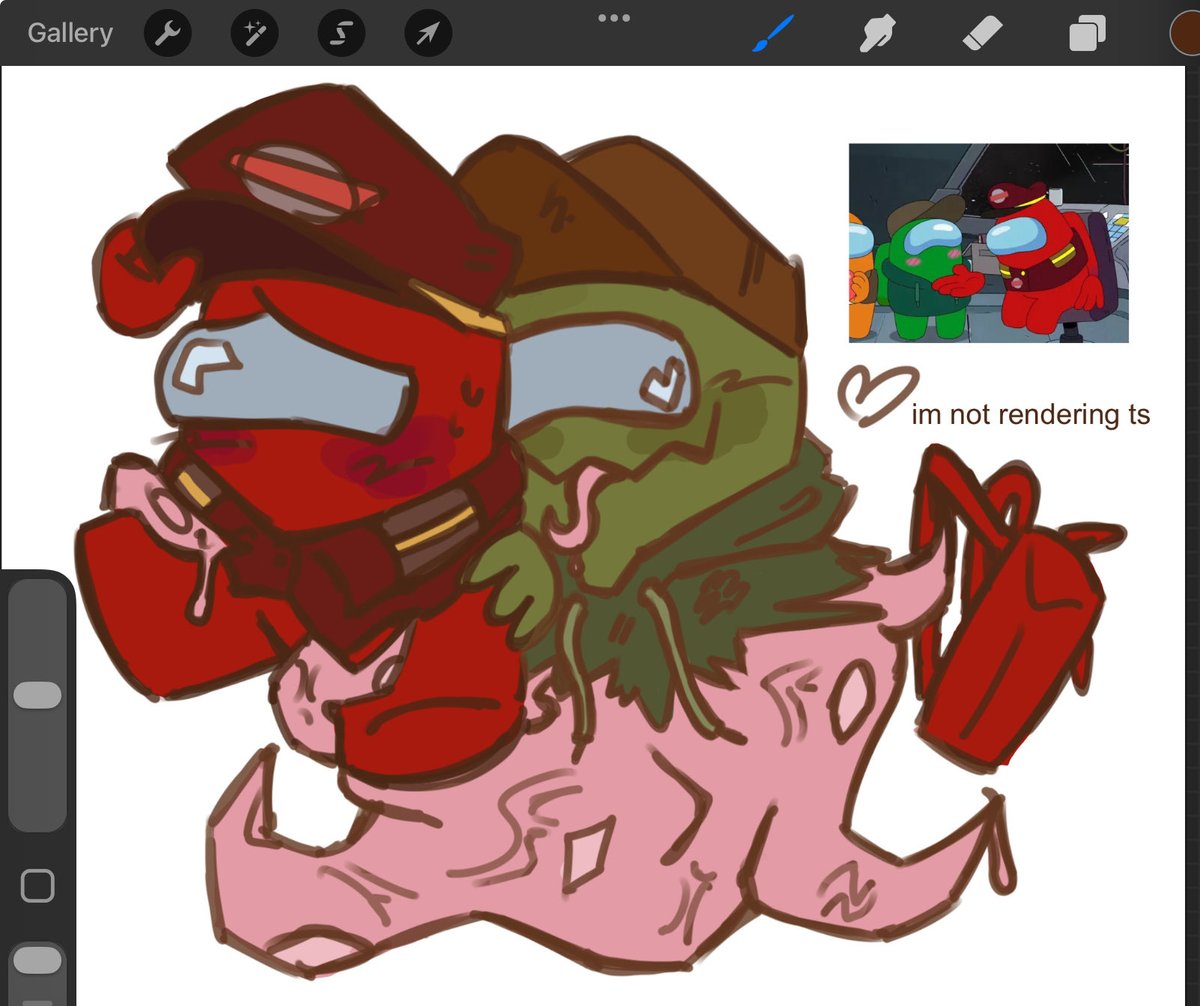Select the Eraser tool
Screen dimensions: 1200x1006
982,35
